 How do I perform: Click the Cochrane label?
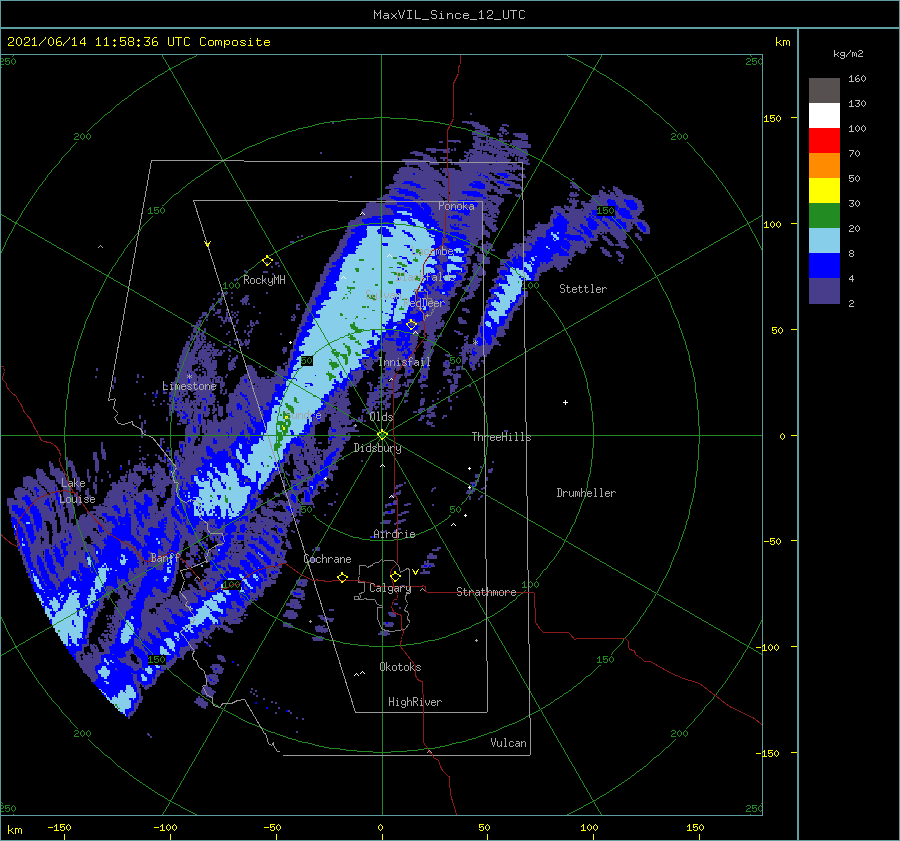coord(327,559)
